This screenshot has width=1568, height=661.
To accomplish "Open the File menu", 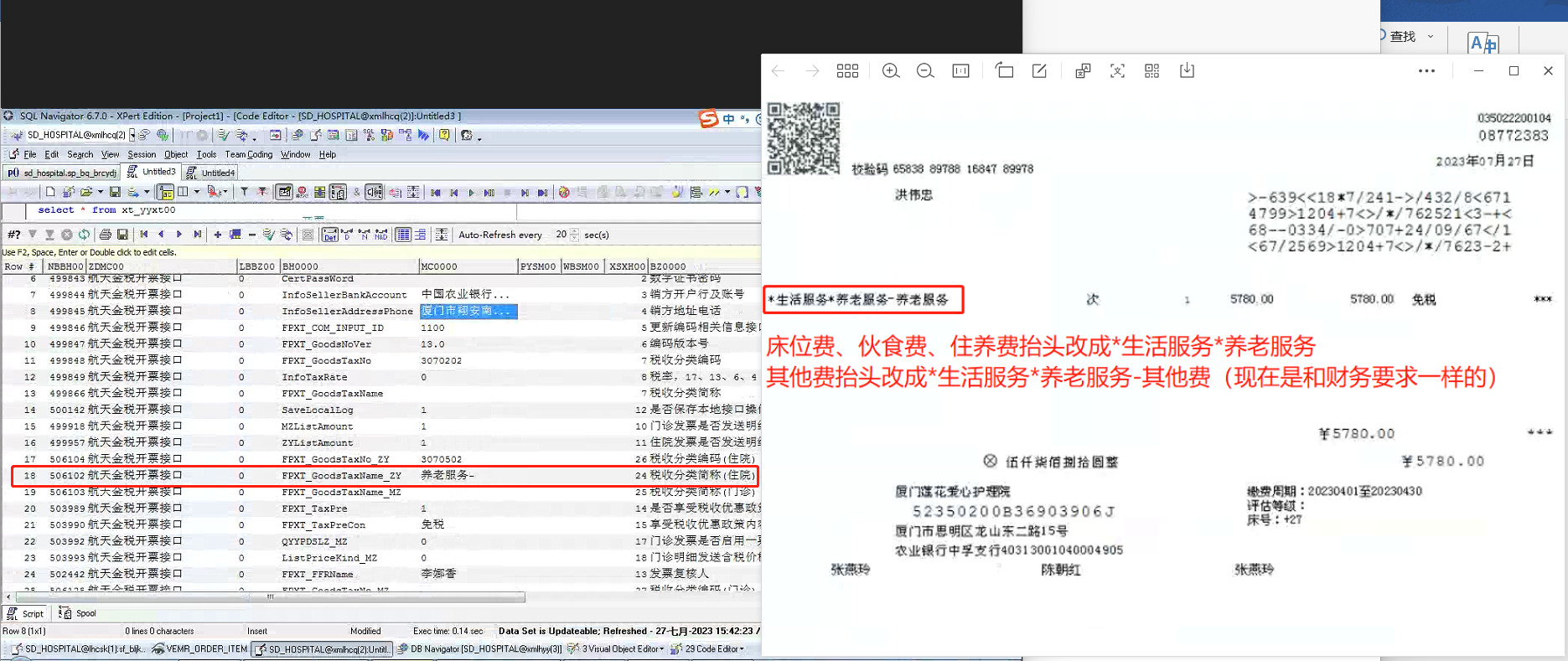I will click(30, 154).
